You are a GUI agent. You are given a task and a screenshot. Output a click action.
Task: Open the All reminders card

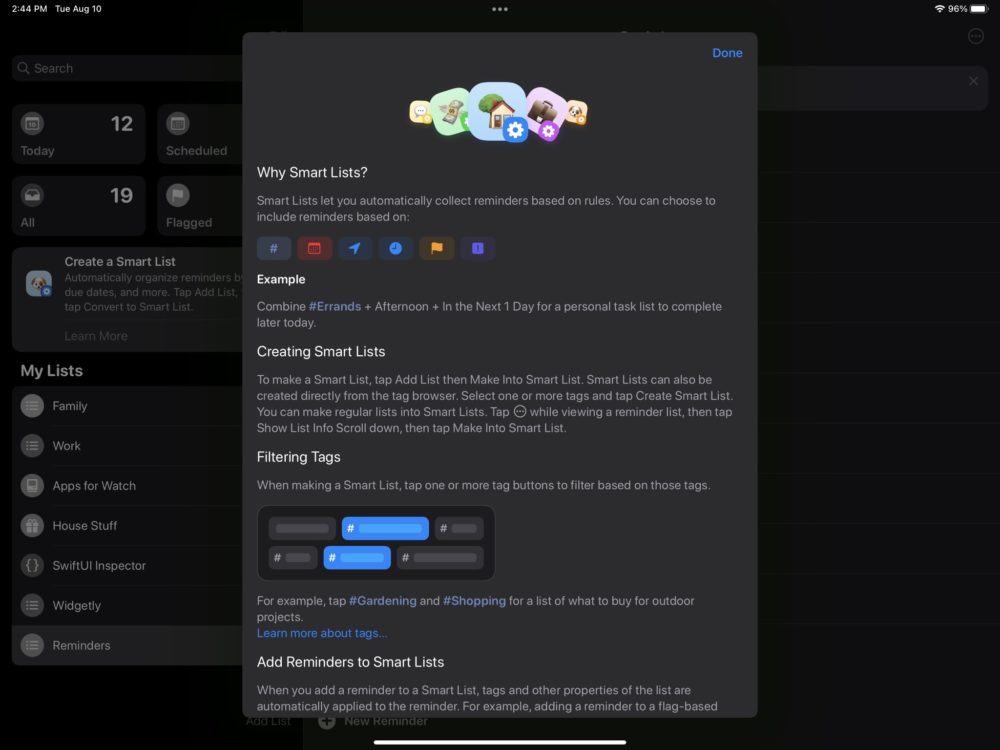tap(78, 207)
